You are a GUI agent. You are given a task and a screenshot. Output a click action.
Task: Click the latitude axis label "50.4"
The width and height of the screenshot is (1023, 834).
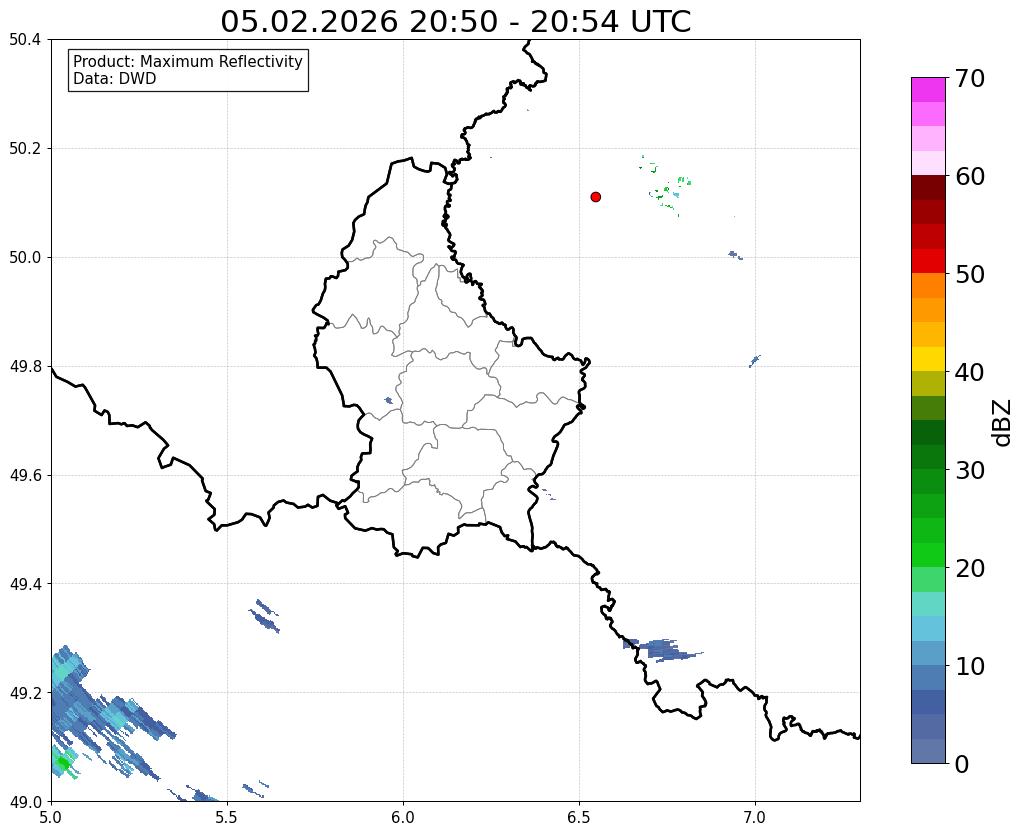tap(25, 40)
